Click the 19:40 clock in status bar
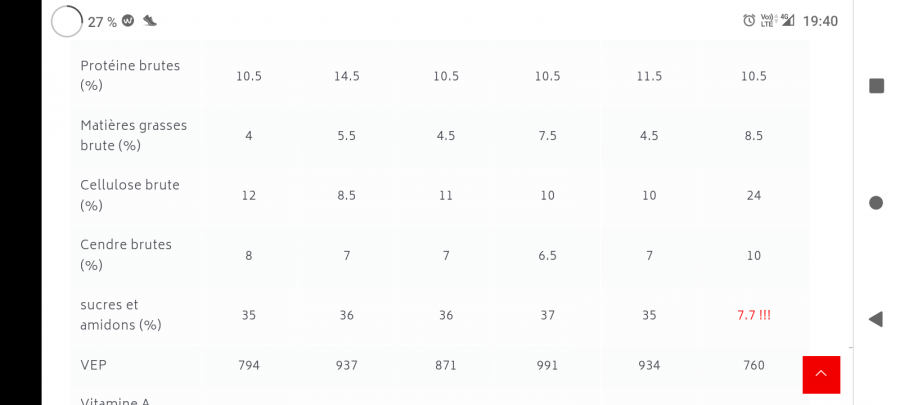Viewport: 900px width, 405px height. [820, 21]
